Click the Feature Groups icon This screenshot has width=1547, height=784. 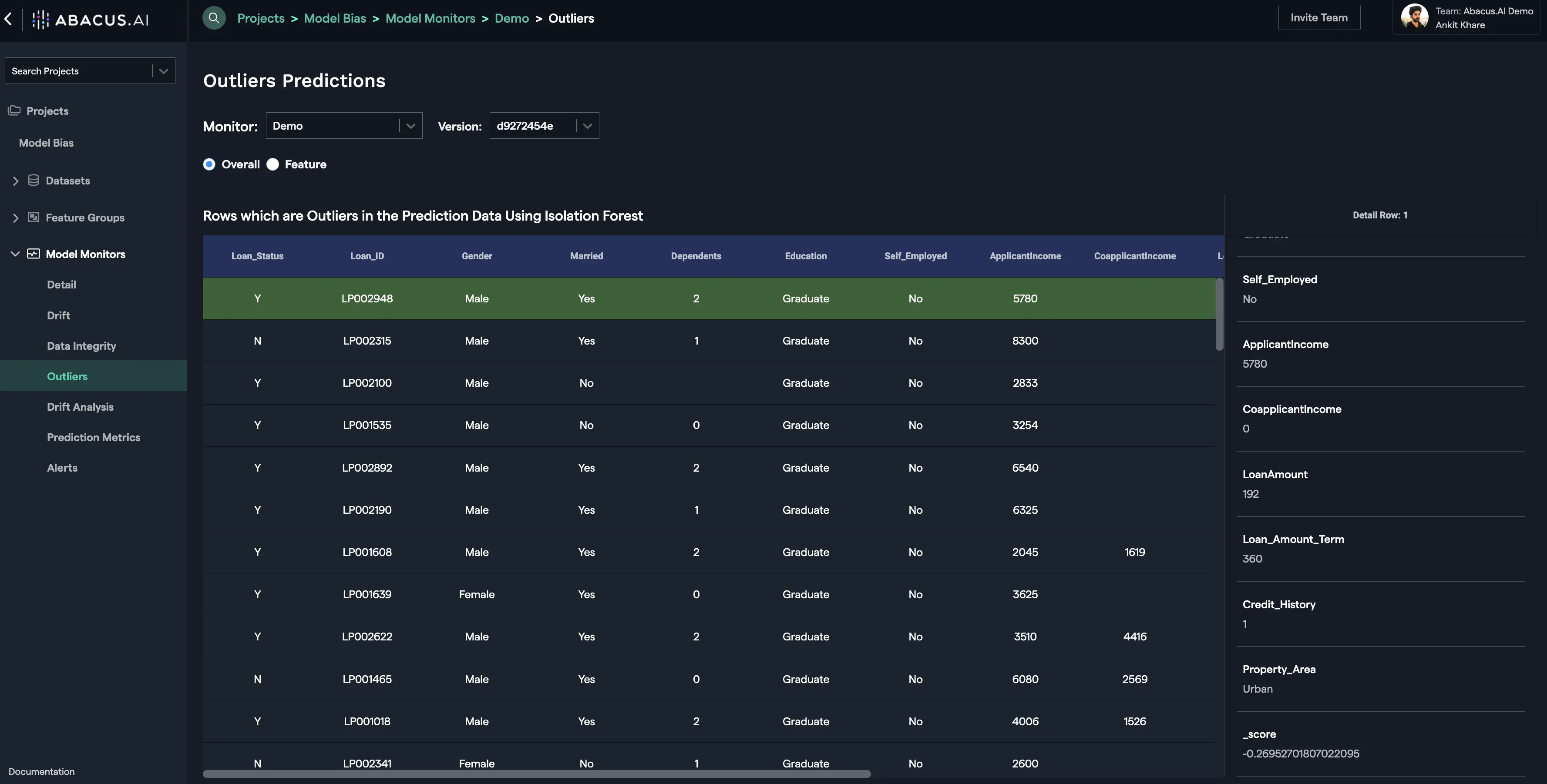(x=34, y=217)
